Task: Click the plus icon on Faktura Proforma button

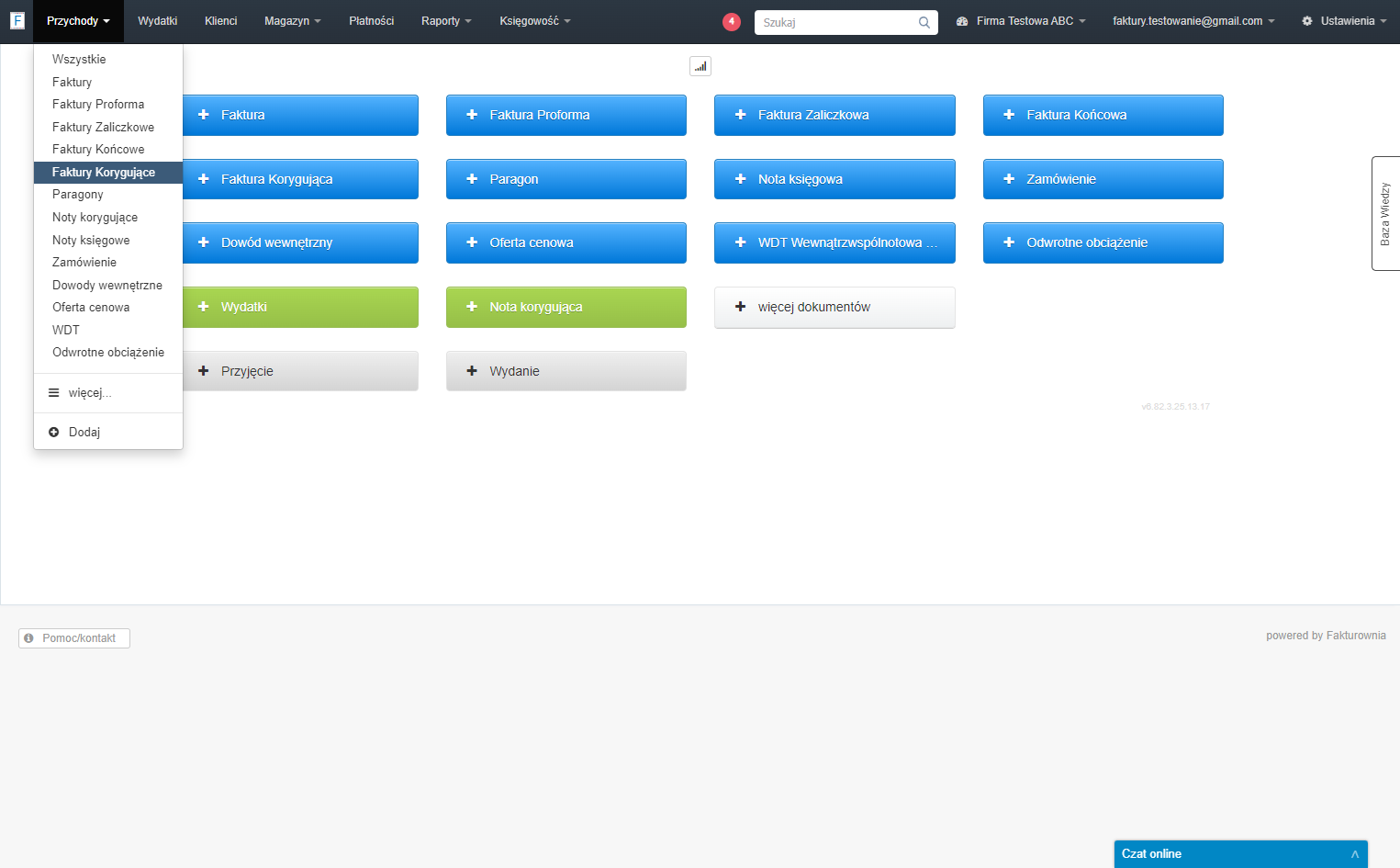Action: tap(472, 115)
